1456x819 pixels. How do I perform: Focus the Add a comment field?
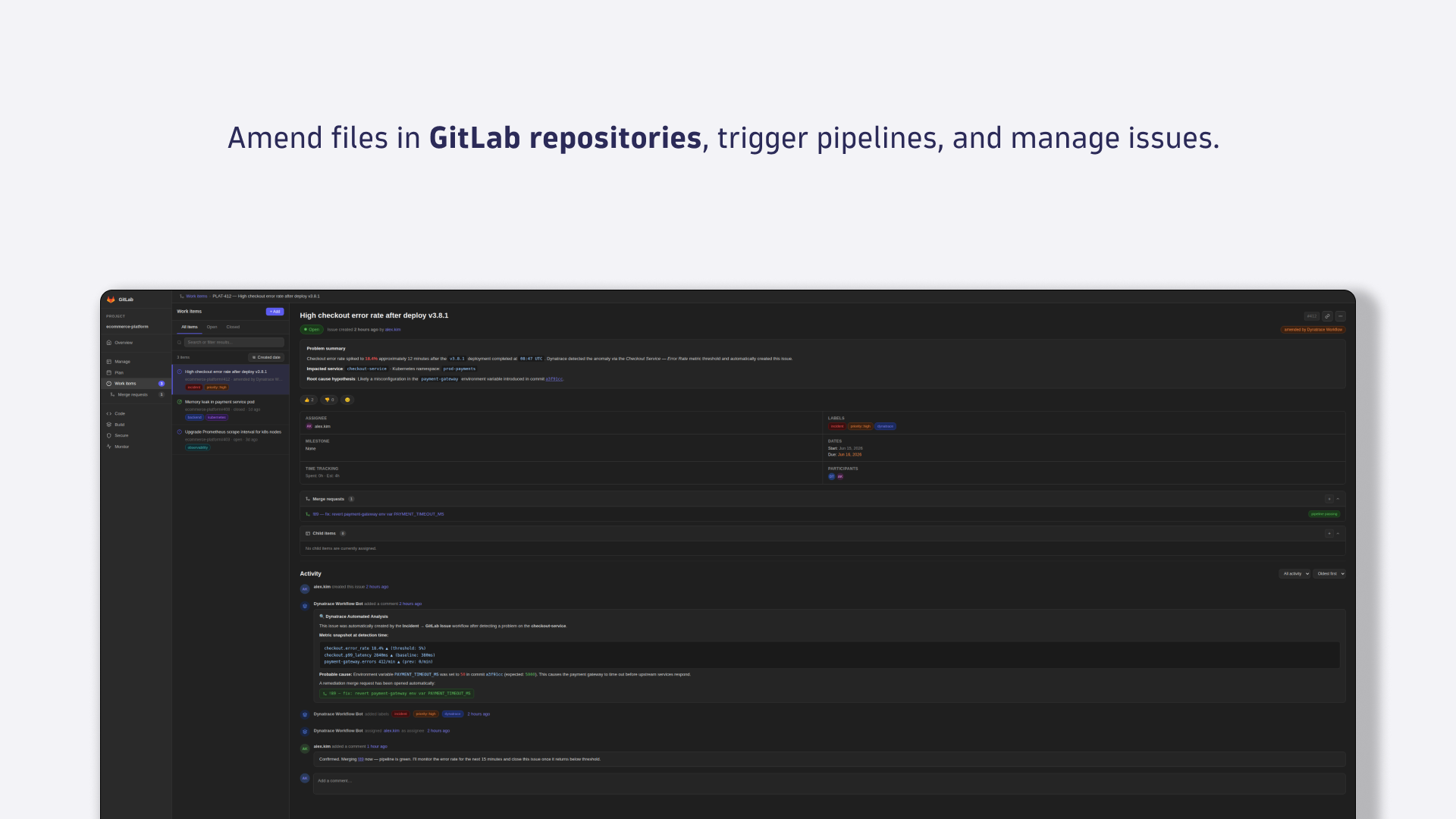829,783
